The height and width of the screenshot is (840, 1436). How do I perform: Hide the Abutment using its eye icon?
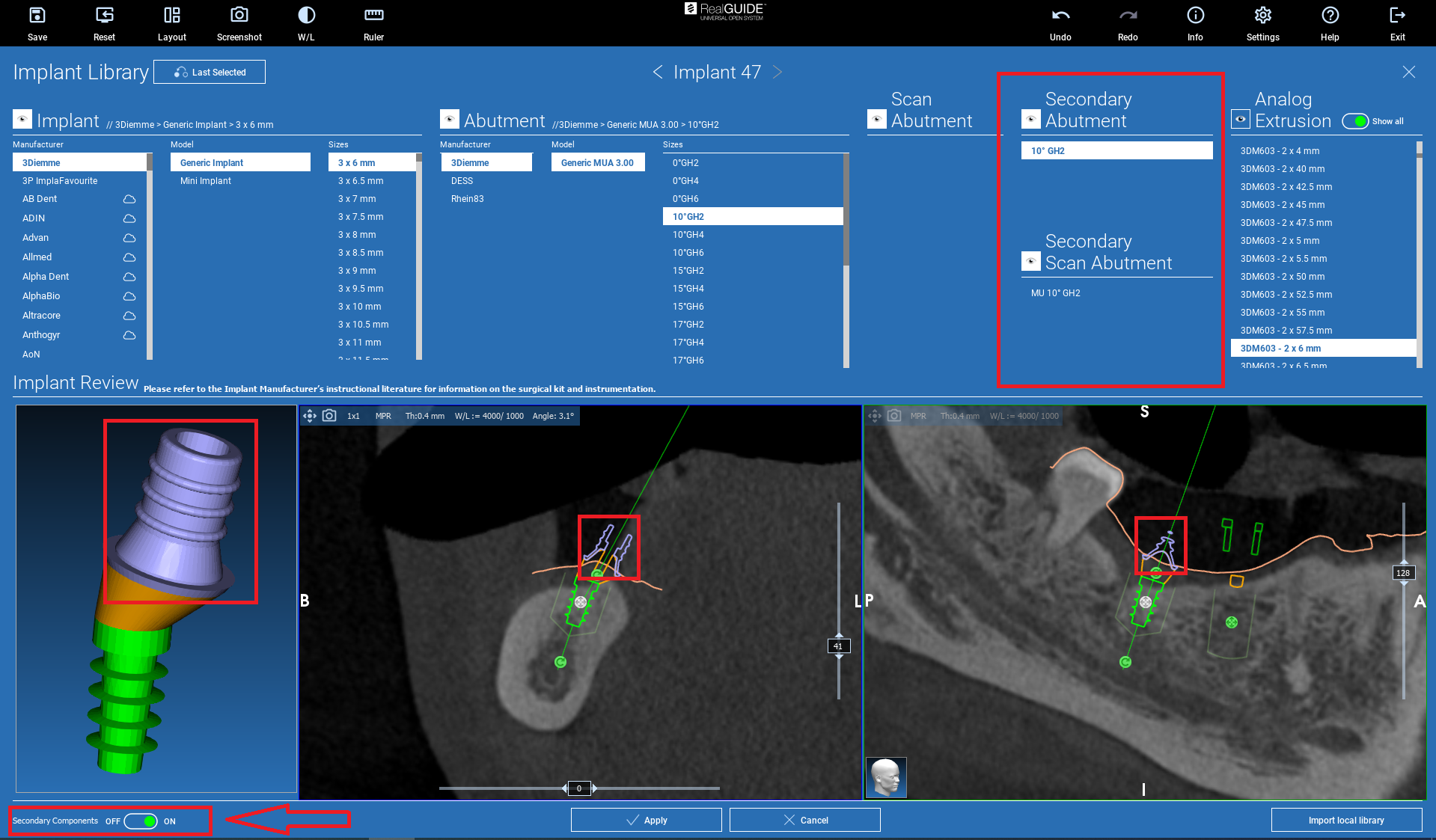(449, 120)
